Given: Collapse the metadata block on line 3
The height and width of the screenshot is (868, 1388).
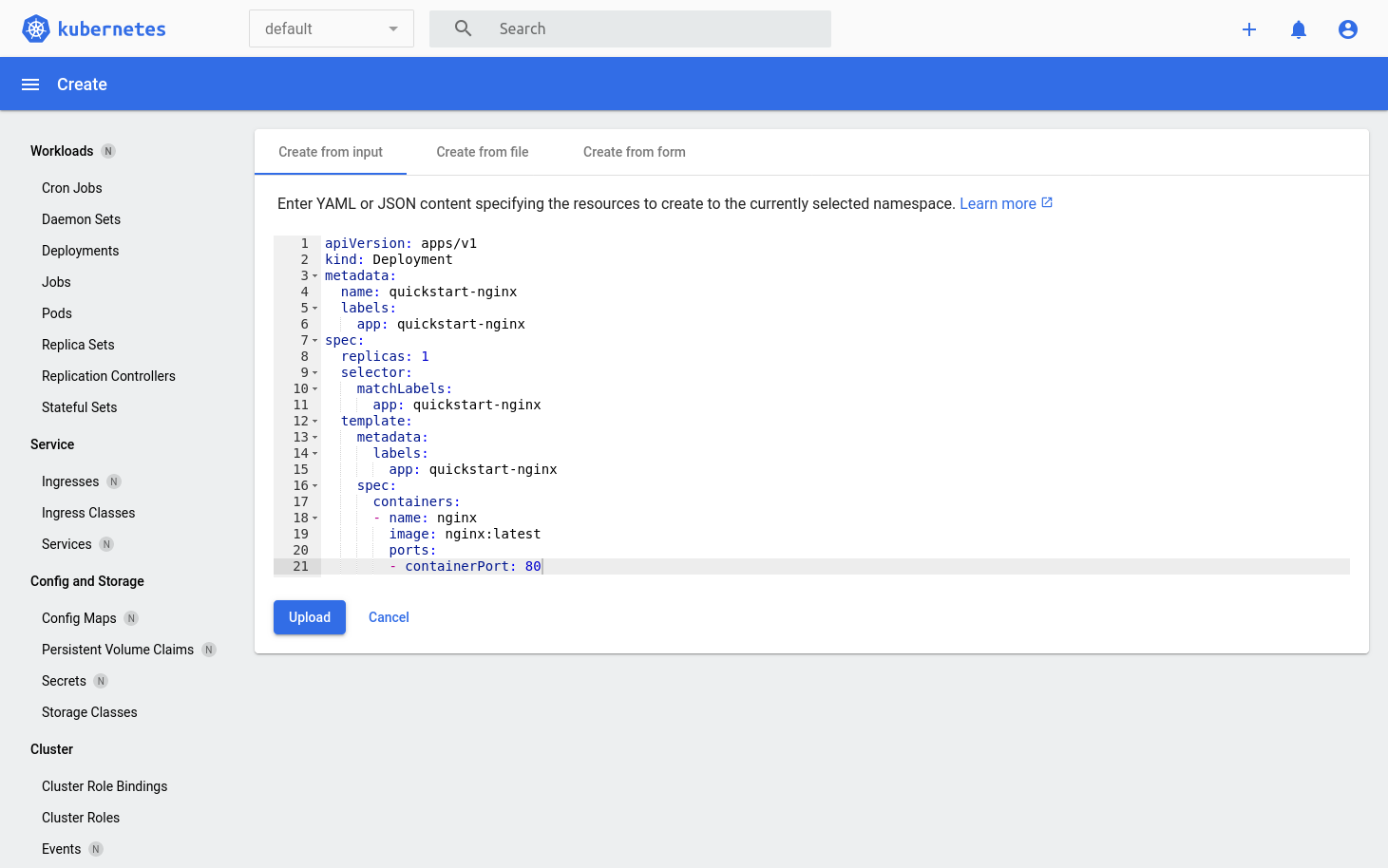Looking at the screenshot, I should pos(314,276).
